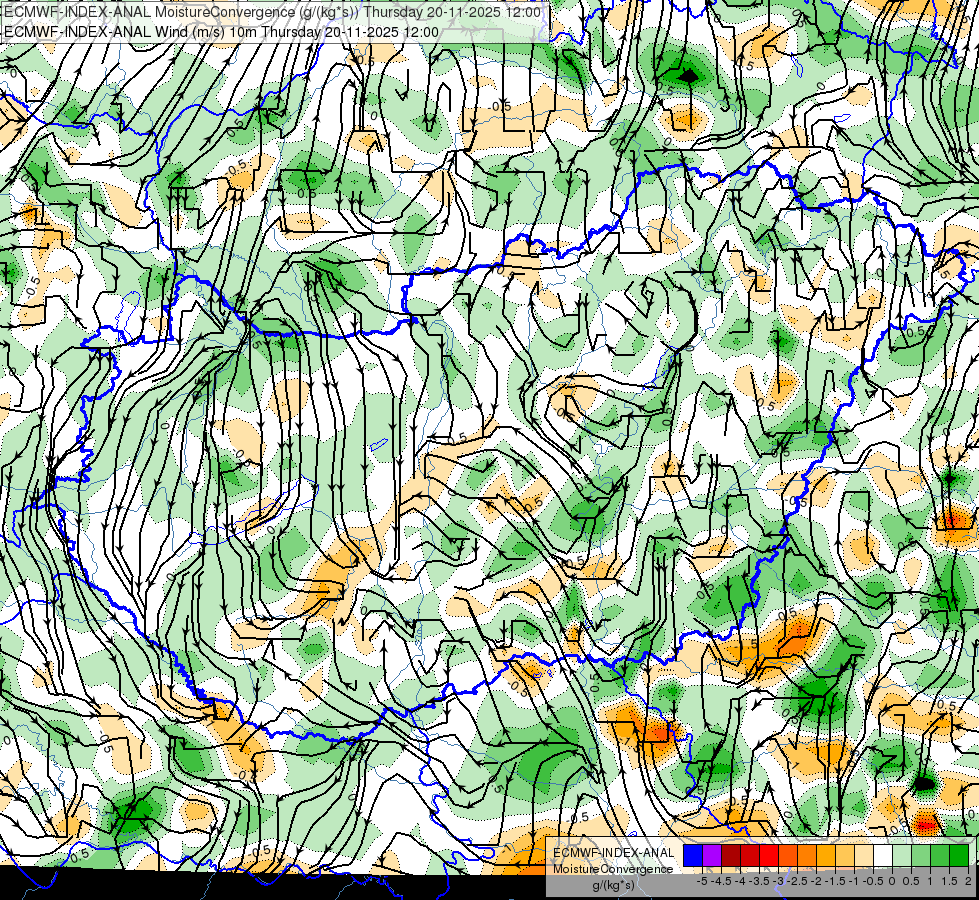
Task: Click the -2 tick label on the legend
Action: [817, 881]
